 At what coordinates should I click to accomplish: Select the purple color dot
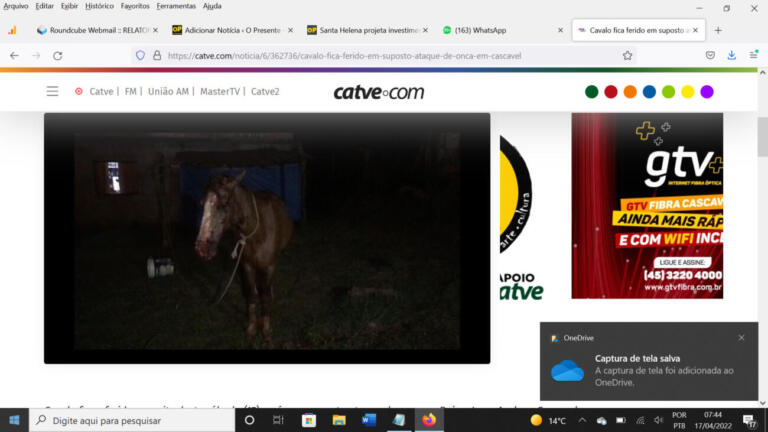point(707,92)
